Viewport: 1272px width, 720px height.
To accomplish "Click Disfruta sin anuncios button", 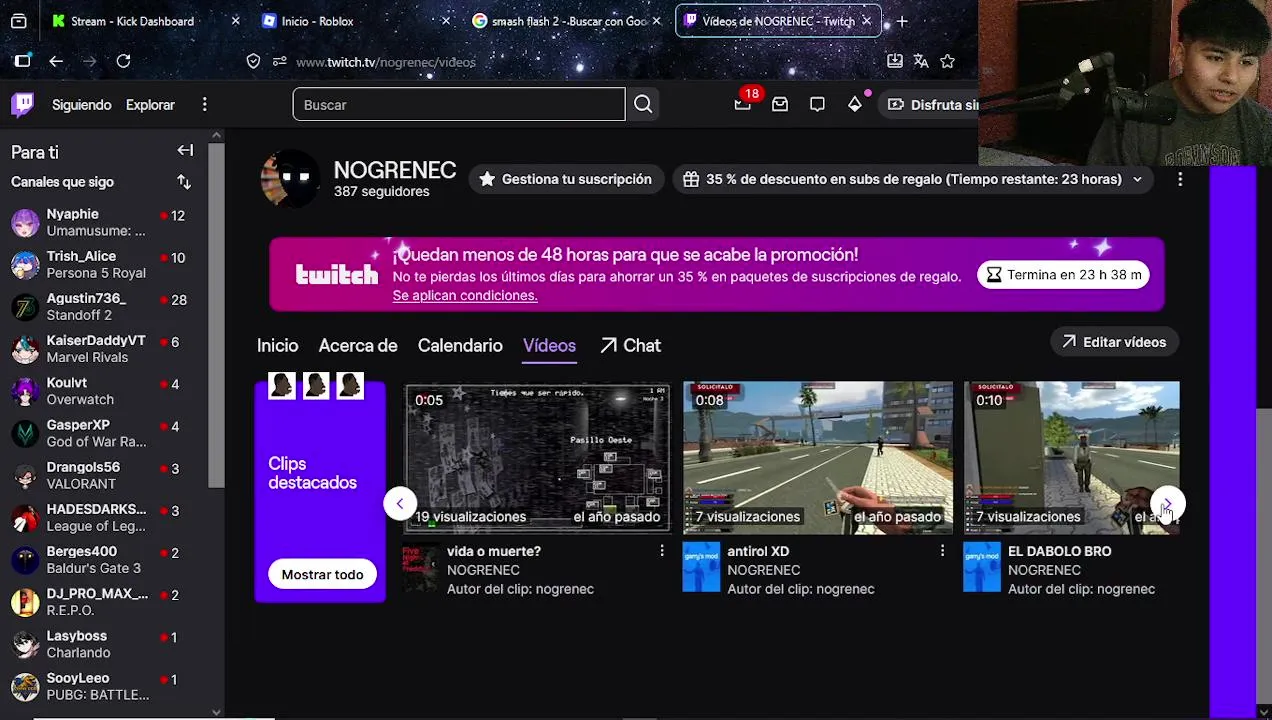I will tap(932, 105).
